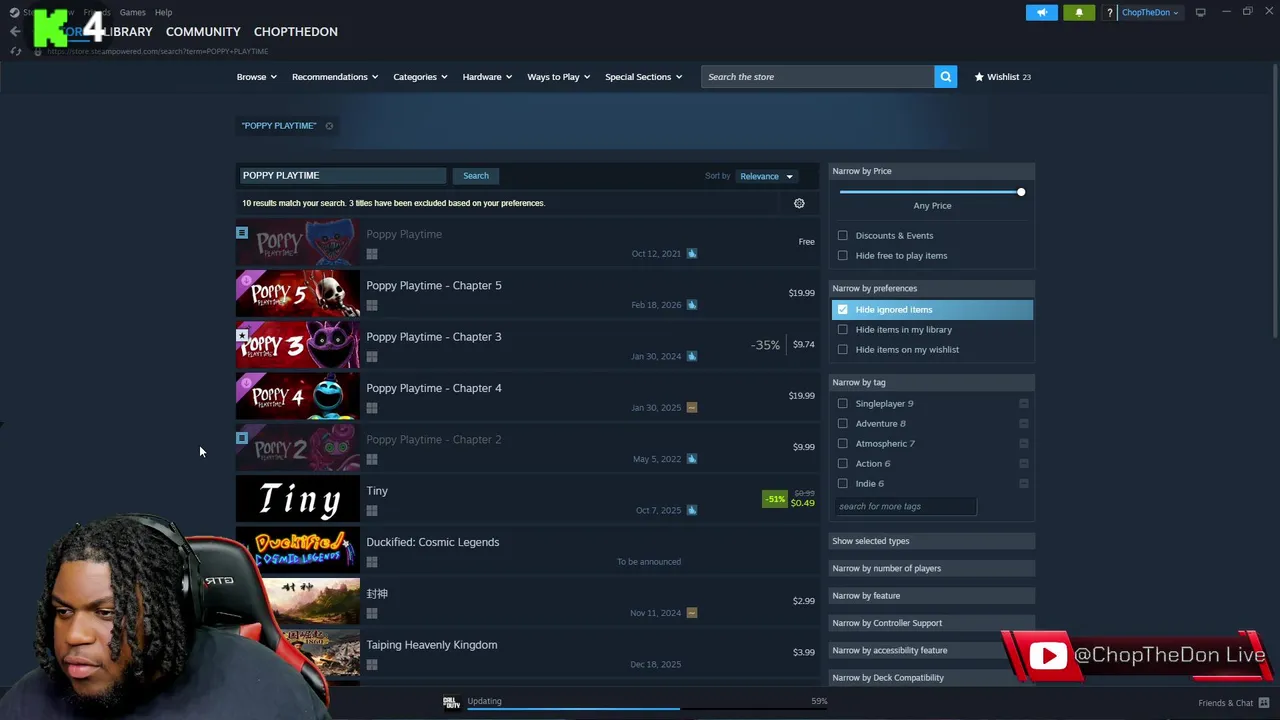The image size is (1280, 720).
Task: Click mixed review icon for Poppy Playtime - Chapter 4
Action: tap(692, 407)
